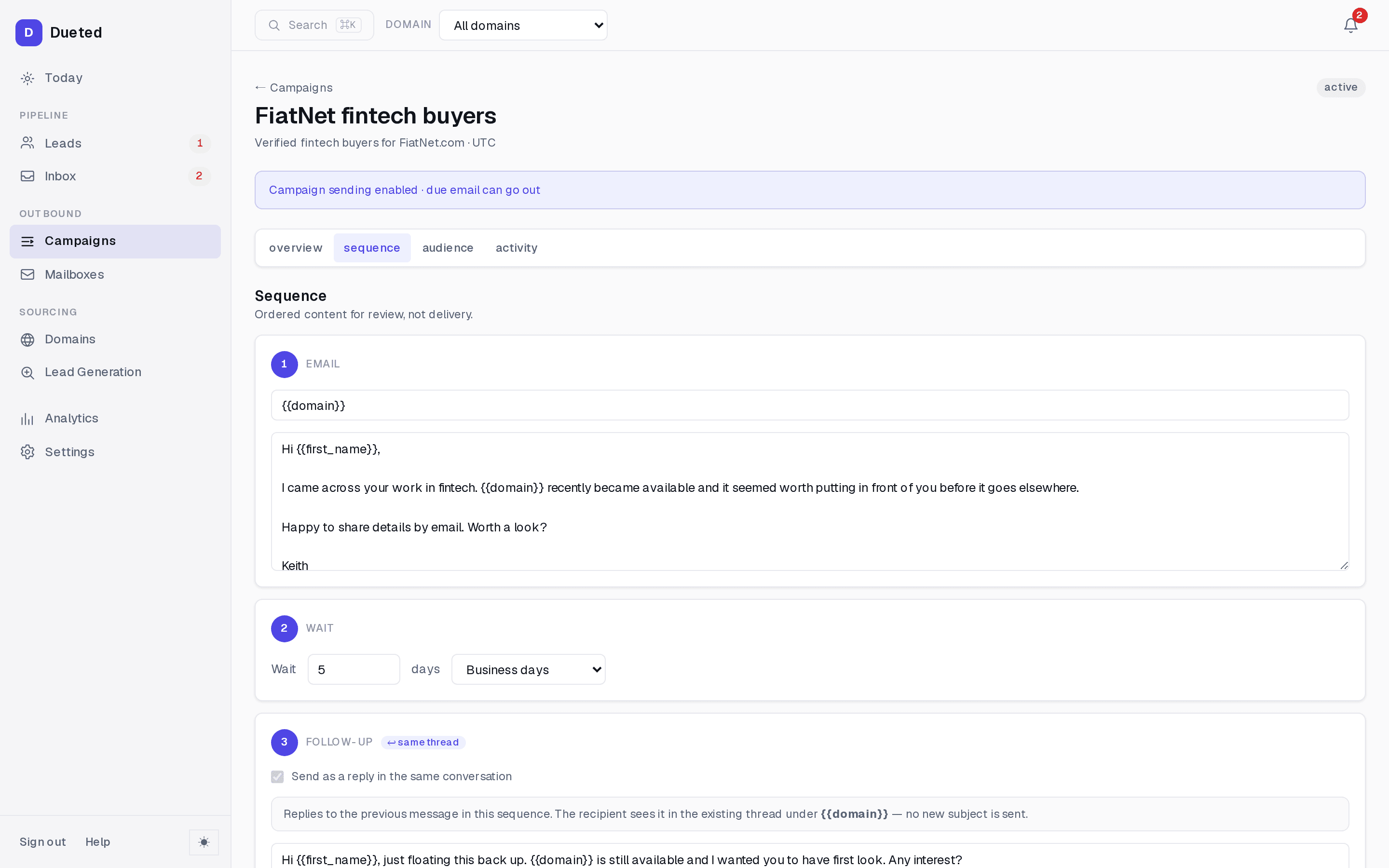The width and height of the screenshot is (1389, 868).
Task: Click into the email 1 body textarea
Action: click(x=809, y=502)
